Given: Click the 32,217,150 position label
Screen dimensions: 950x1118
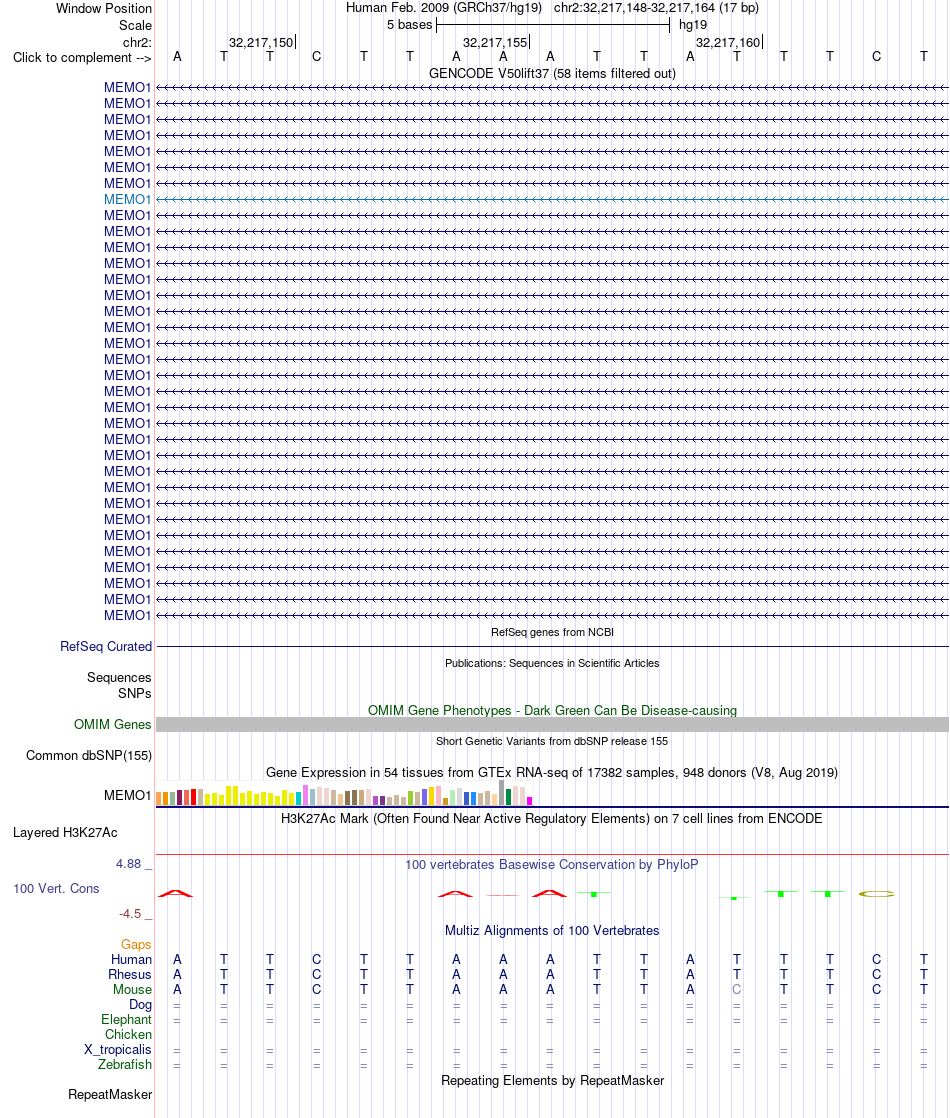Looking at the screenshot, I should click(261, 43).
